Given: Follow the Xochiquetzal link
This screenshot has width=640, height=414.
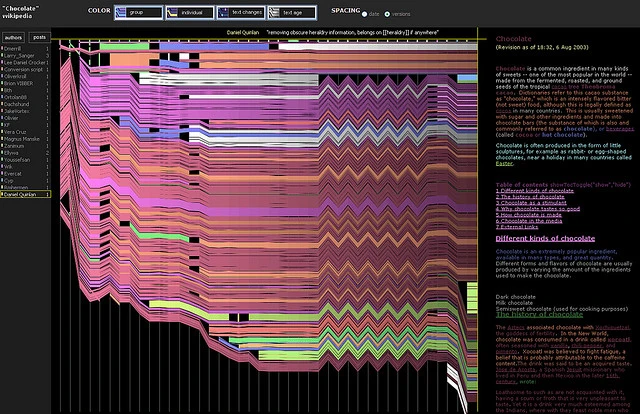Looking at the screenshot, I should pyautogui.click(x=612, y=327).
